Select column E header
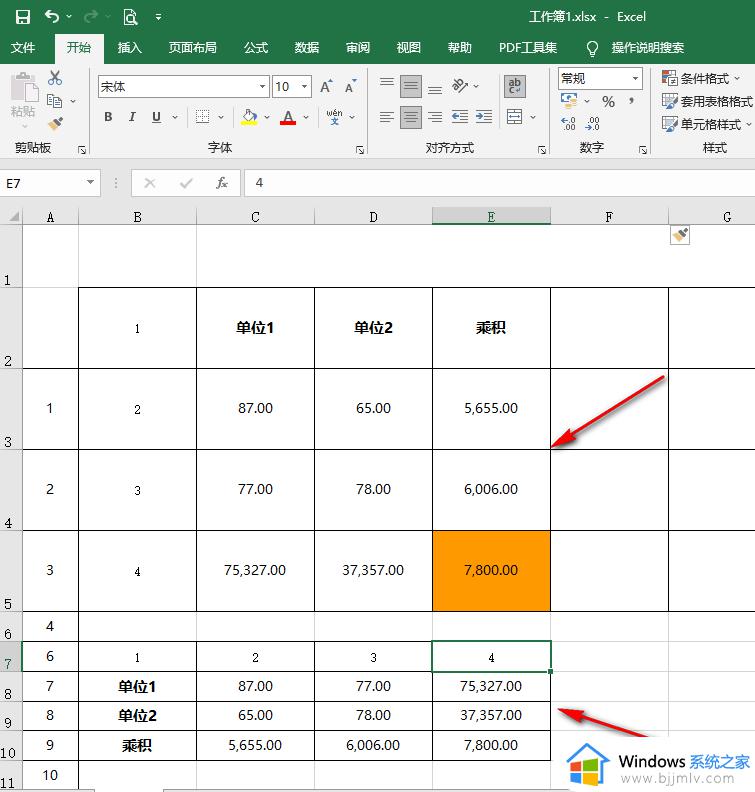The height and width of the screenshot is (792, 755). pyautogui.click(x=491, y=217)
